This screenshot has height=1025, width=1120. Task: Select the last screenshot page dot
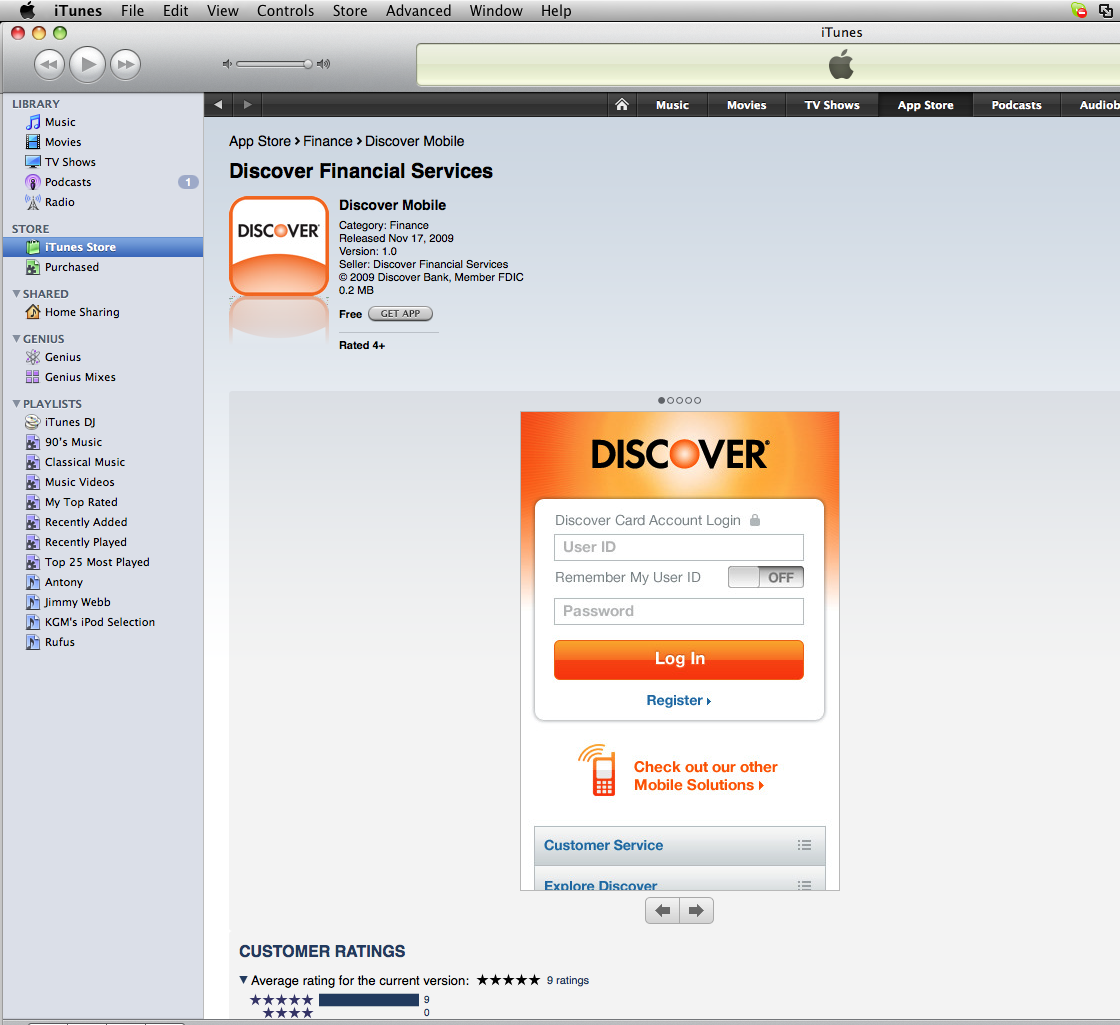pyautogui.click(x=698, y=401)
